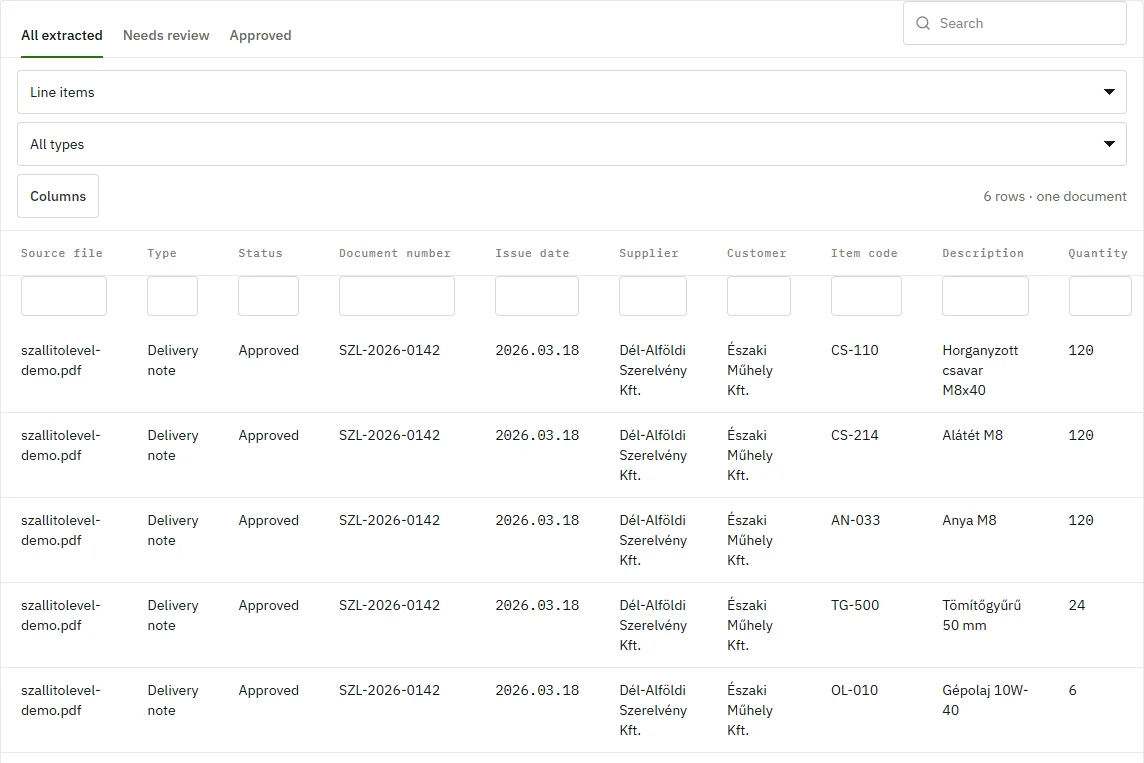Open the Approved tab

260,35
